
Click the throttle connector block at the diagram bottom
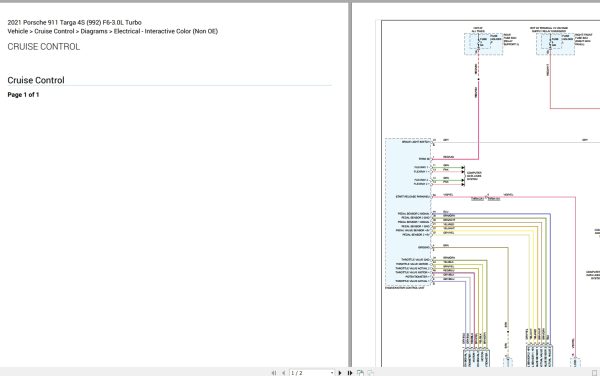[476, 358]
